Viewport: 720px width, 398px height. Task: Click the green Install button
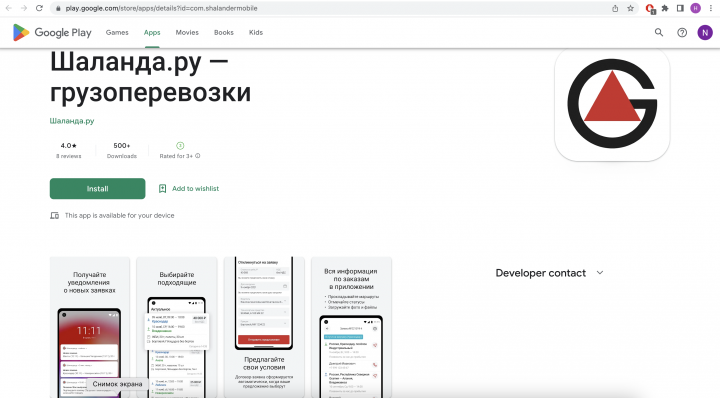[x=97, y=189]
